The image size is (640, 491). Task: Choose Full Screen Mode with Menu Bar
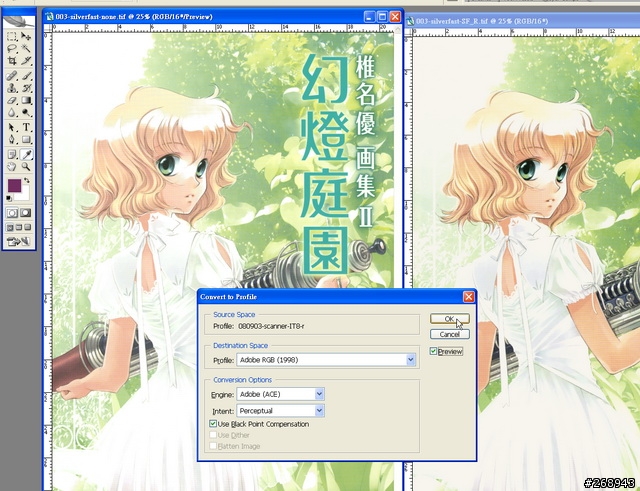click(x=19, y=227)
